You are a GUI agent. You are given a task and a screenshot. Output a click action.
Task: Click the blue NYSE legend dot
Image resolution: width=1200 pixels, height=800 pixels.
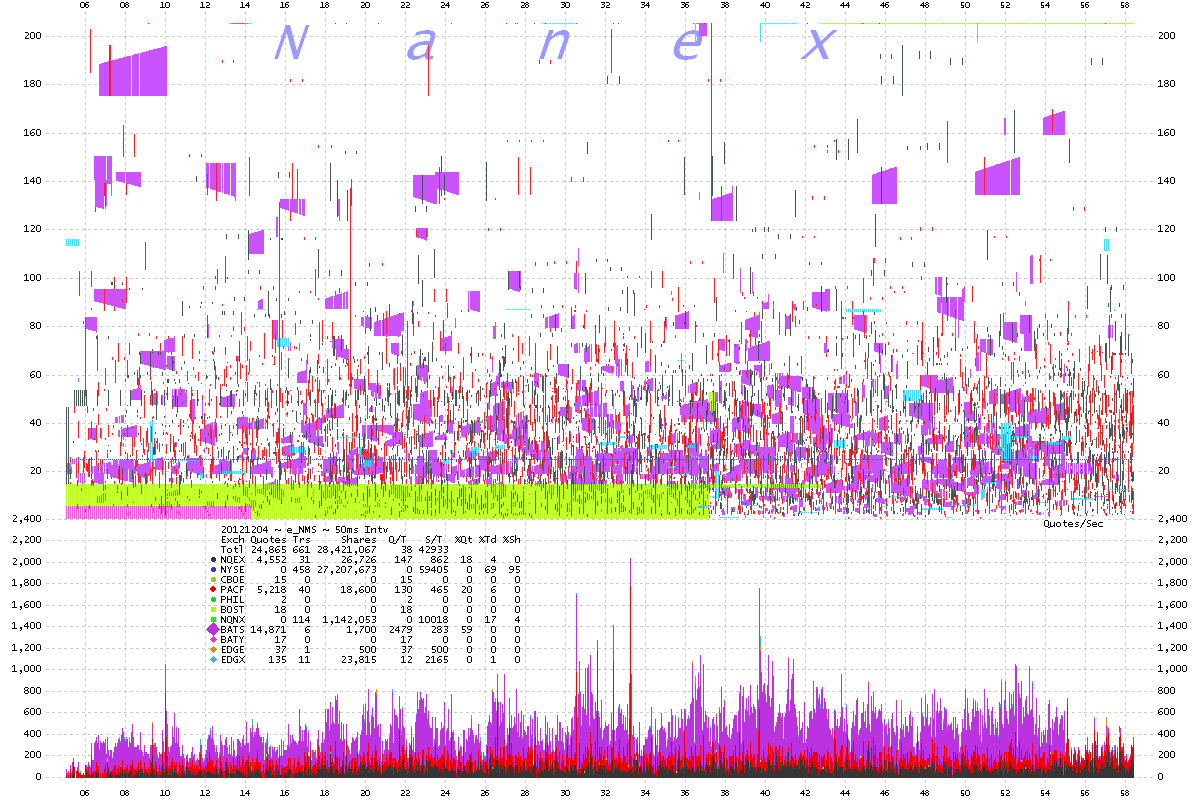pyautogui.click(x=213, y=571)
